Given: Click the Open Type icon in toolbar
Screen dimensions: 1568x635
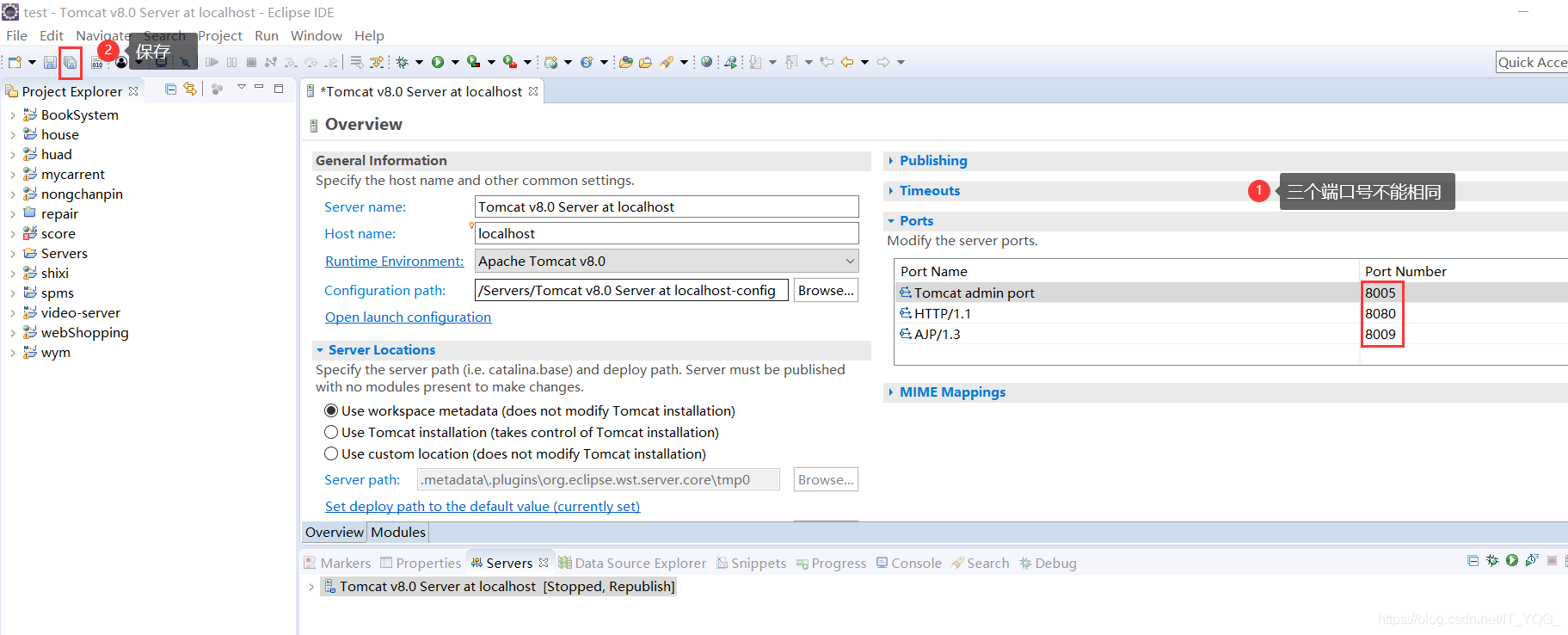Looking at the screenshot, I should click(x=624, y=62).
